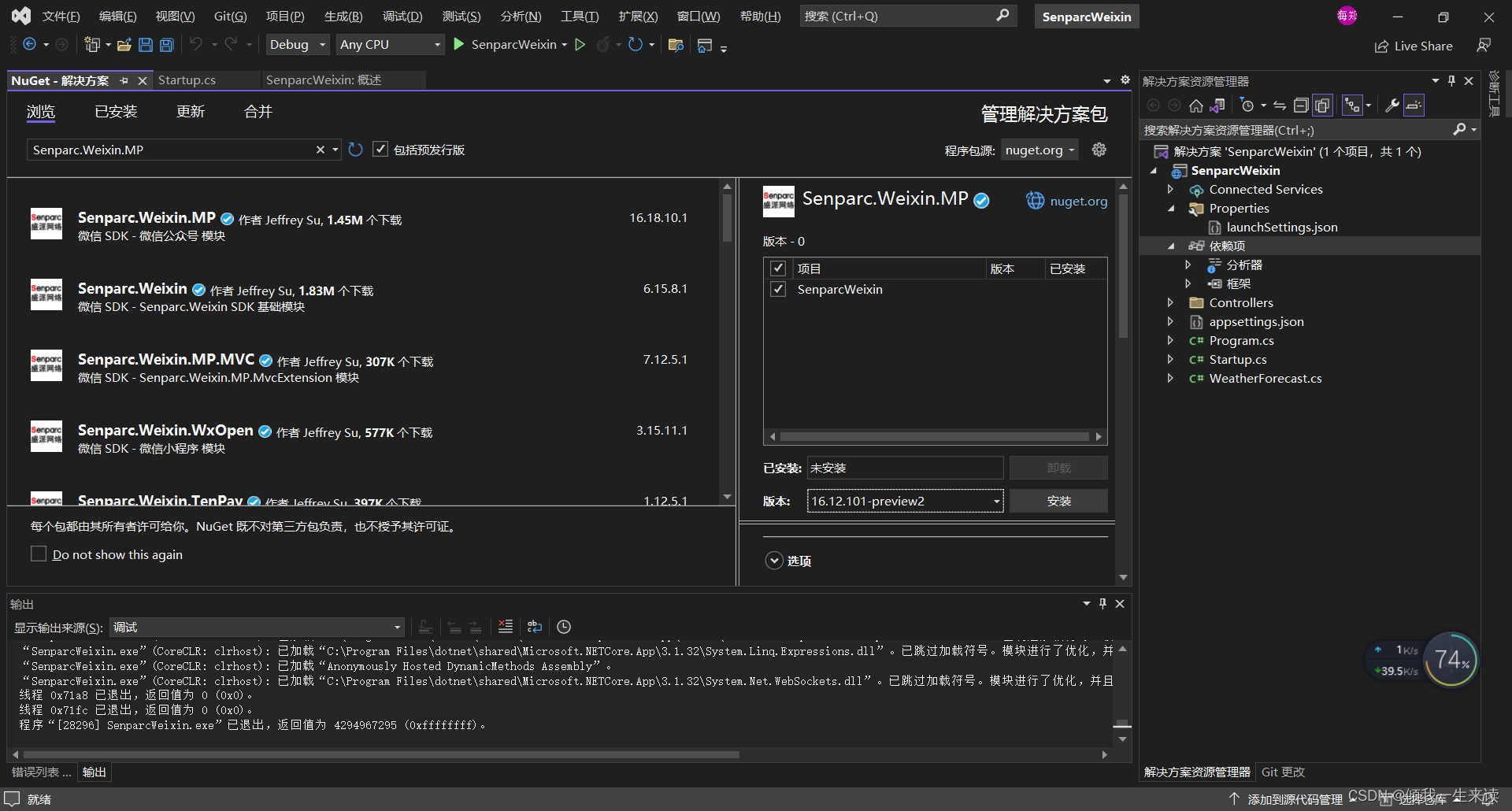Image resolution: width=1512 pixels, height=811 pixels.
Task: Click the package list vertical scrollbar thumb
Action: pyautogui.click(x=727, y=217)
